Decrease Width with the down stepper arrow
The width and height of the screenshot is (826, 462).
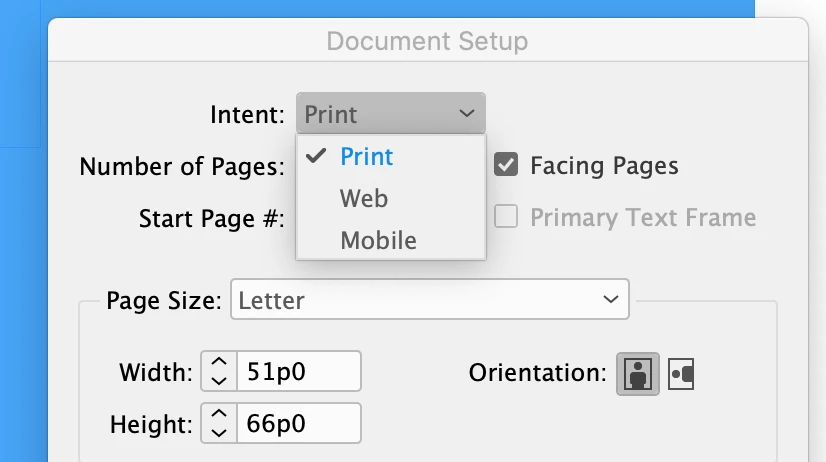point(219,380)
